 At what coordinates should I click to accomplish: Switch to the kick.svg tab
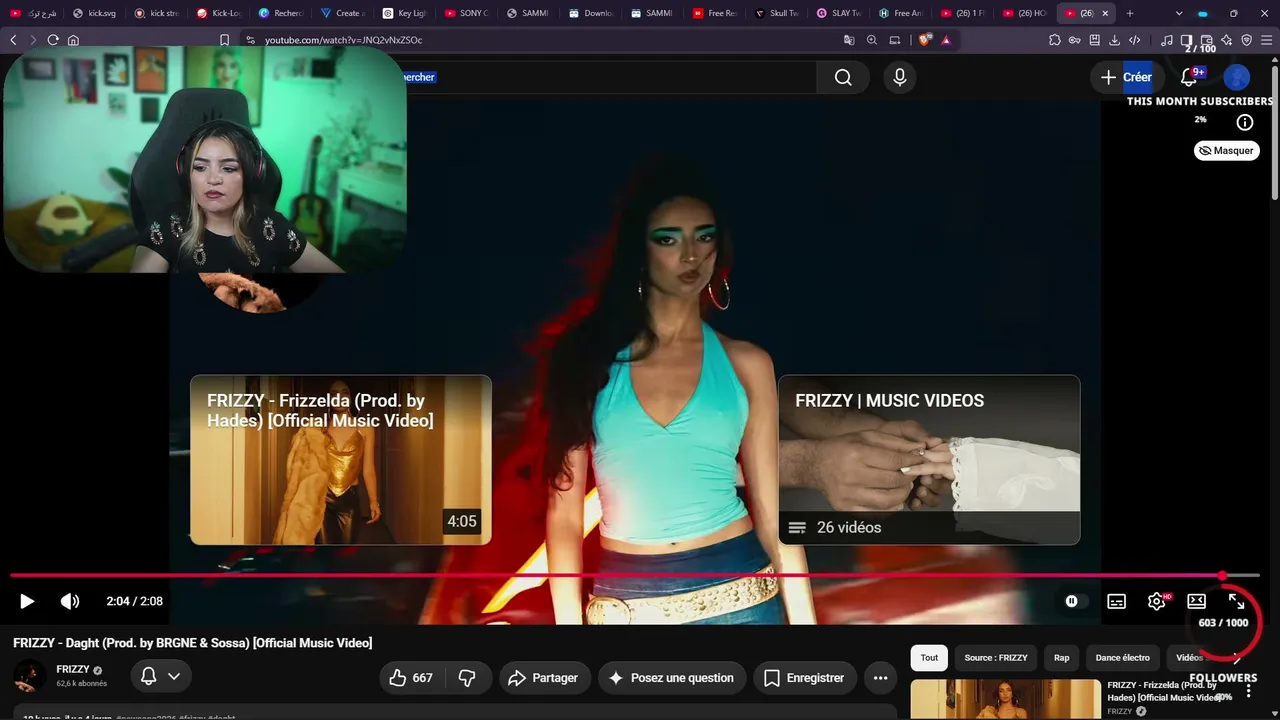pos(96,13)
